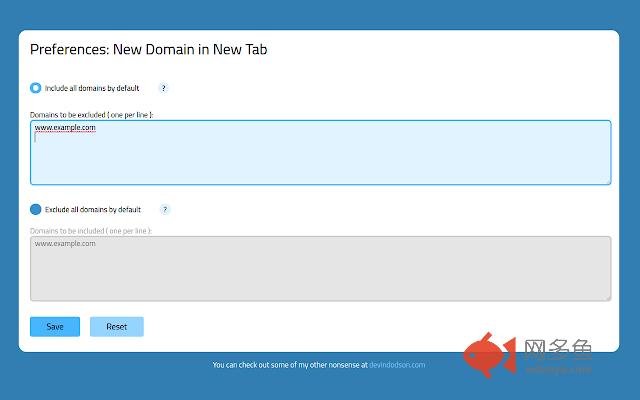The height and width of the screenshot is (400, 640).
Task: Reset the preferences
Action: [x=117, y=327]
